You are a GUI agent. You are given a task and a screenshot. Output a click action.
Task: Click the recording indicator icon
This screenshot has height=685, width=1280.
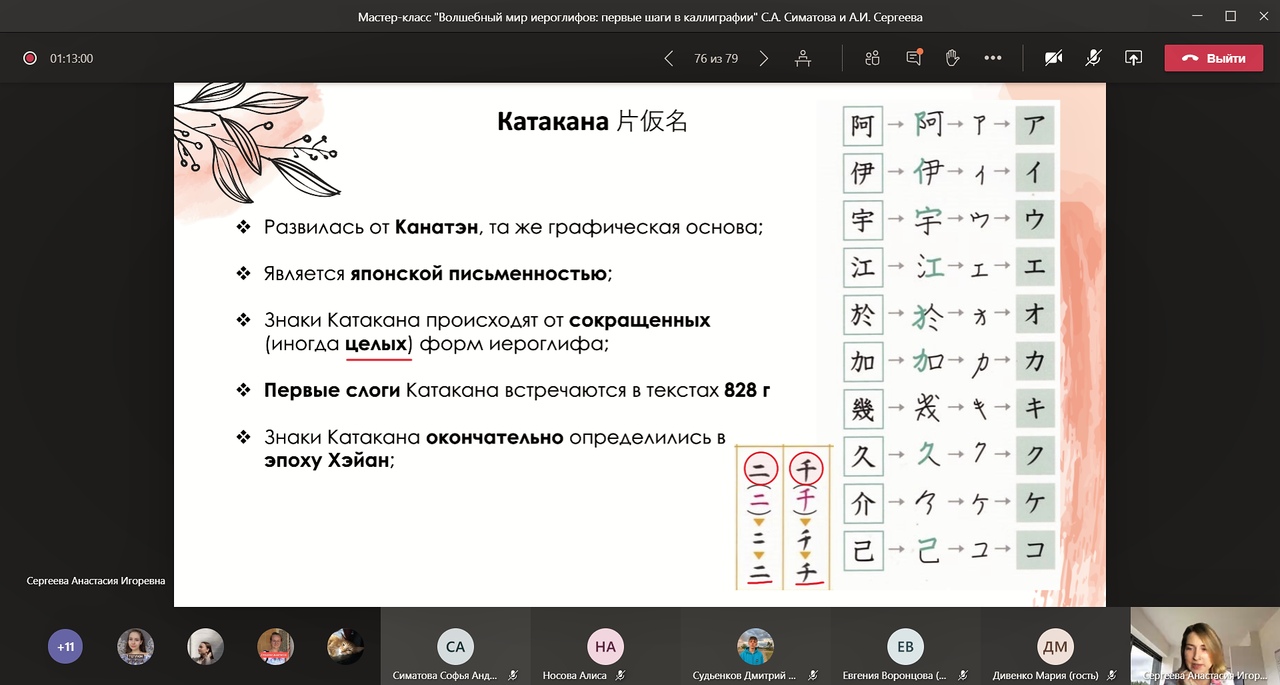(29, 58)
